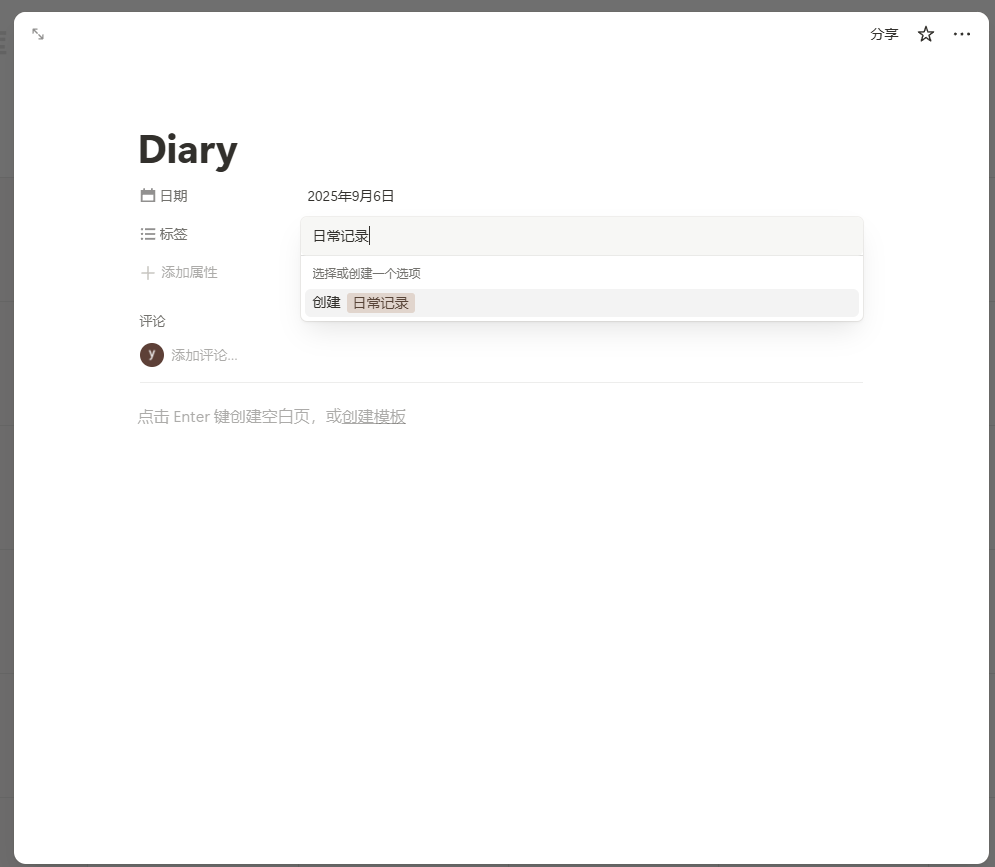
Task: Edit the date value 2025年9月6日
Action: coord(351,196)
